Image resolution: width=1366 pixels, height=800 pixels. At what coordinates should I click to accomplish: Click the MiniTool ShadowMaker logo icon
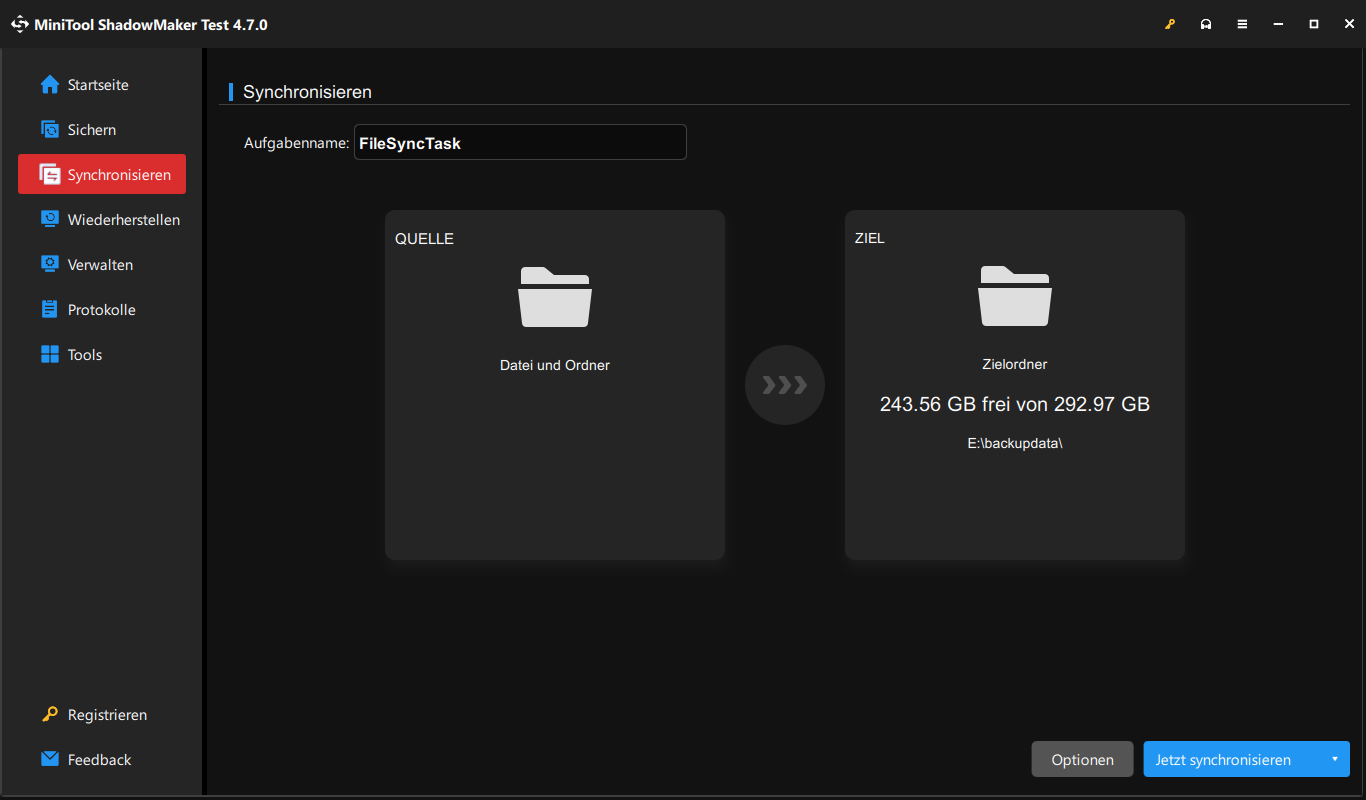click(x=20, y=24)
